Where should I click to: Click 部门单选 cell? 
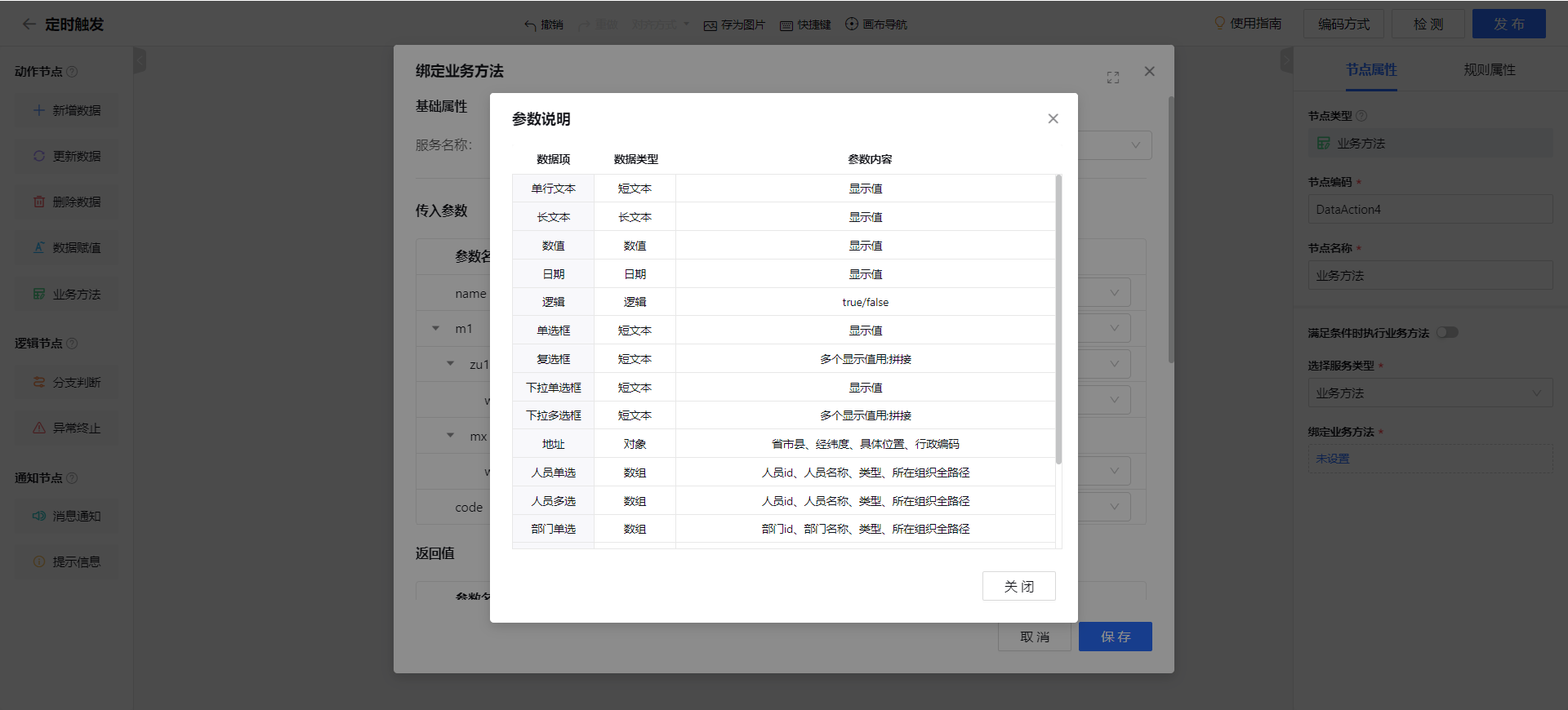click(553, 529)
